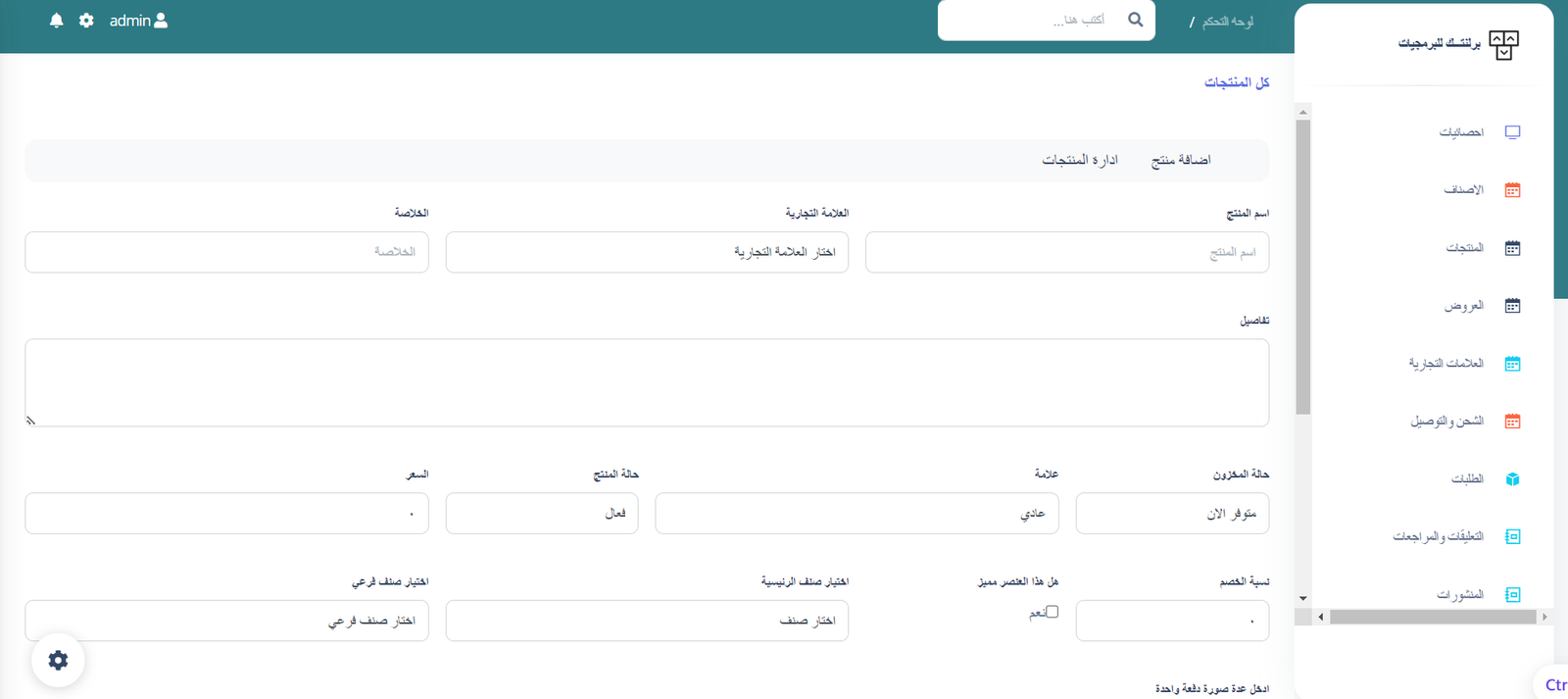Open settings gear icon in top bar
The height and width of the screenshot is (699, 1568).
(86, 21)
